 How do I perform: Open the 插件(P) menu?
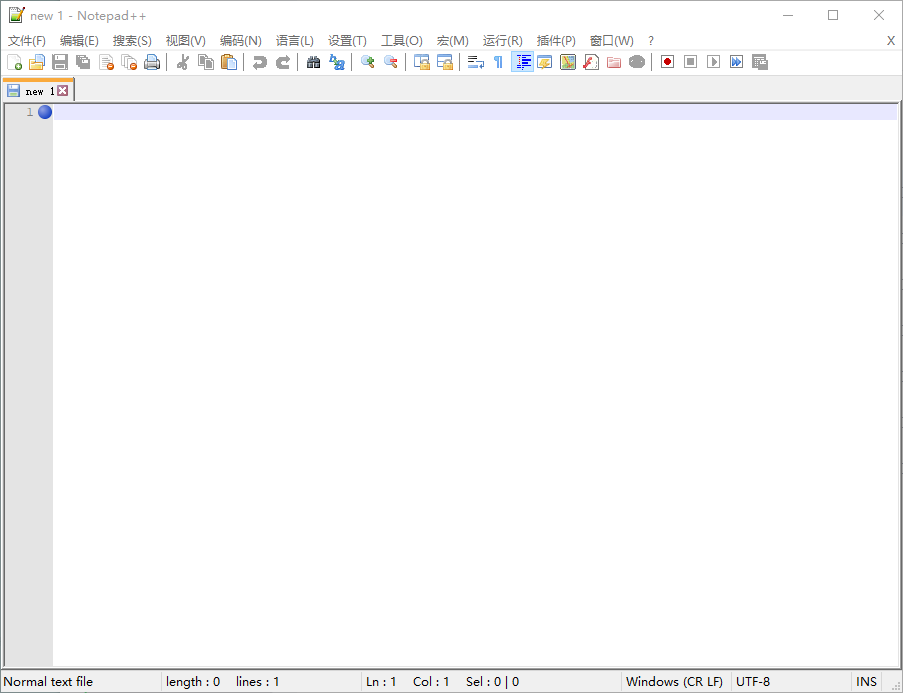point(556,41)
